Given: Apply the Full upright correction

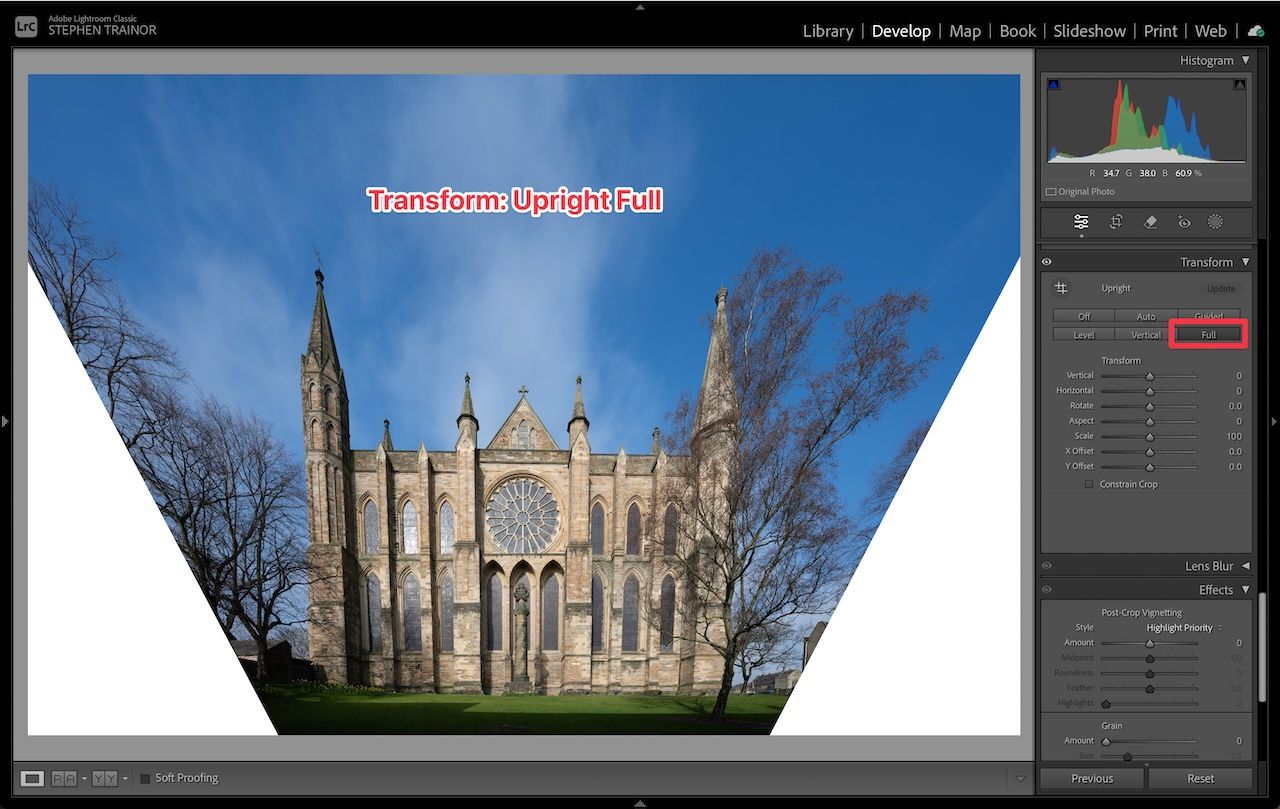Looking at the screenshot, I should click(1208, 334).
